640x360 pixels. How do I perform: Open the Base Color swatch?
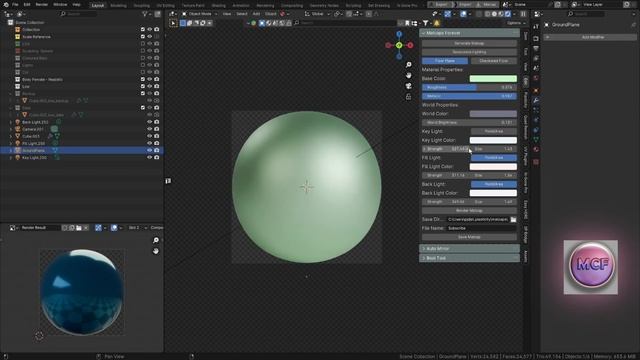coord(493,78)
